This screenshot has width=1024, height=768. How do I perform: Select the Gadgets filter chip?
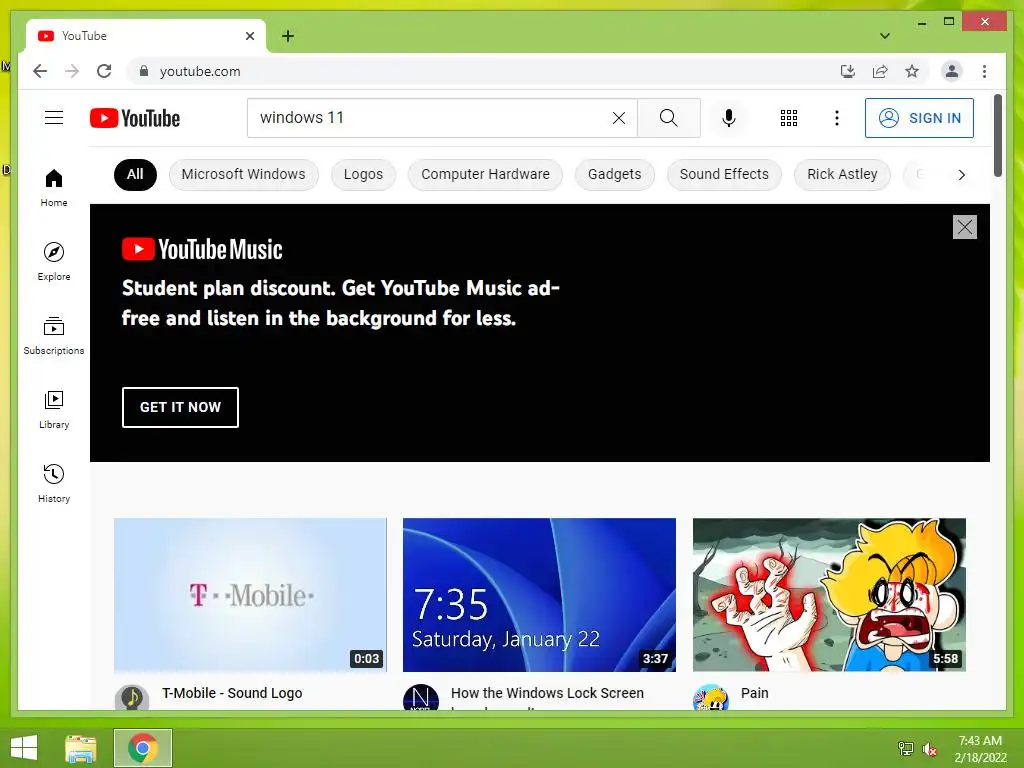[615, 174]
